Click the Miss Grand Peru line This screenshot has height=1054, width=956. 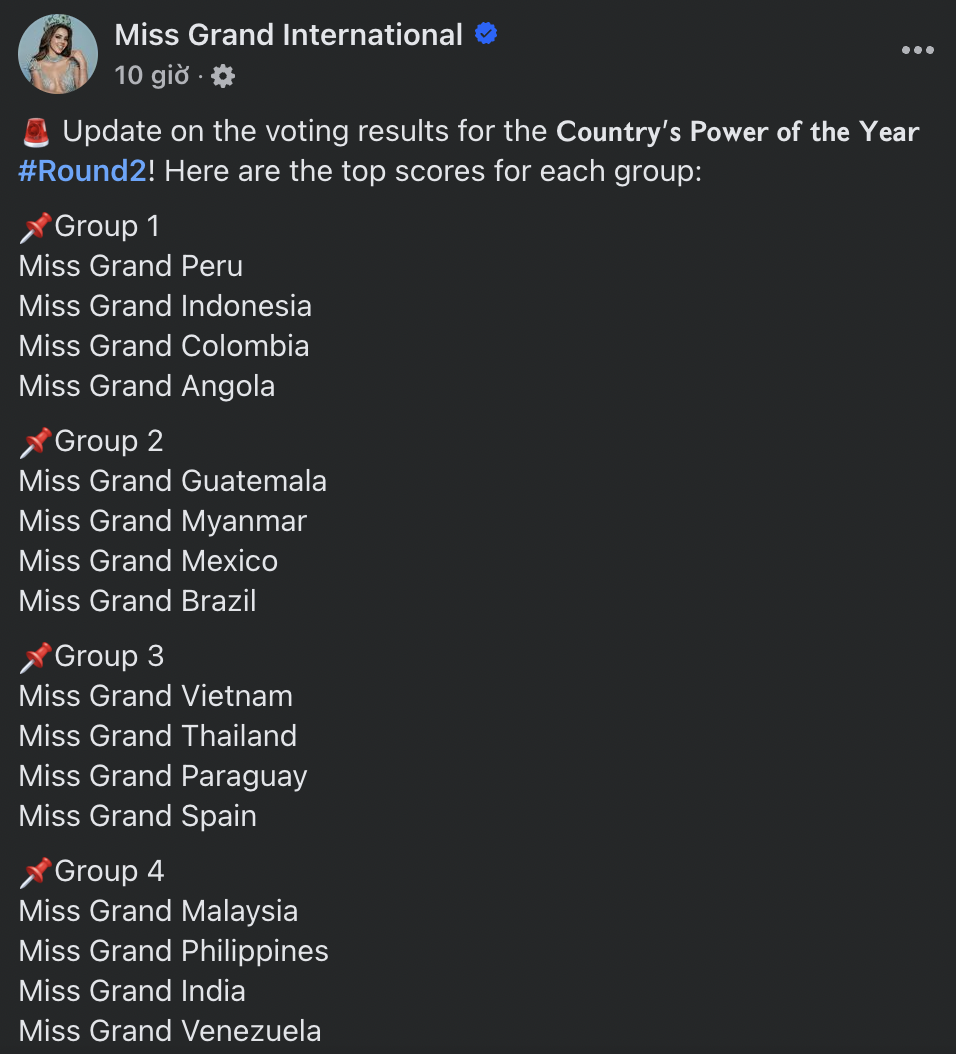coord(131,266)
